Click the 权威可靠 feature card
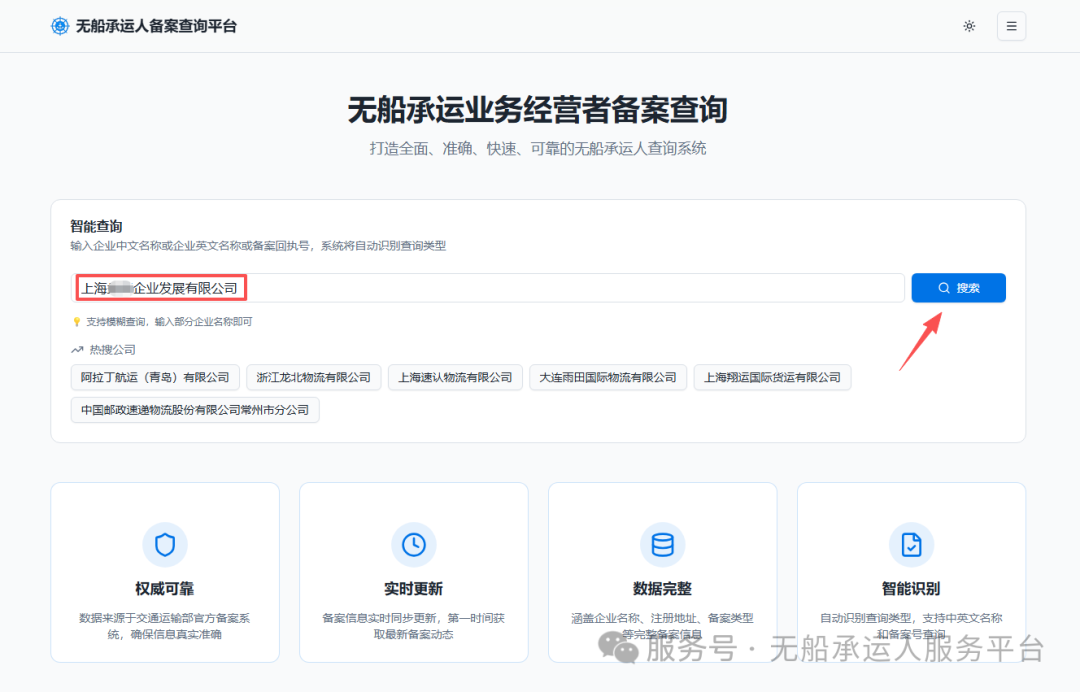Screen dimensions: 1080x692 pyautogui.click(x=165, y=572)
